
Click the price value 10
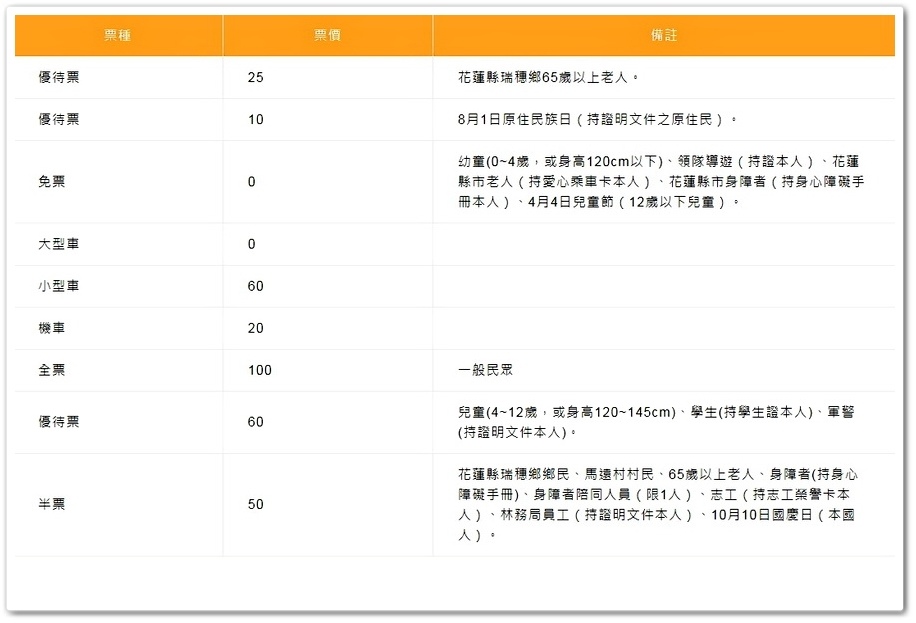(255, 119)
